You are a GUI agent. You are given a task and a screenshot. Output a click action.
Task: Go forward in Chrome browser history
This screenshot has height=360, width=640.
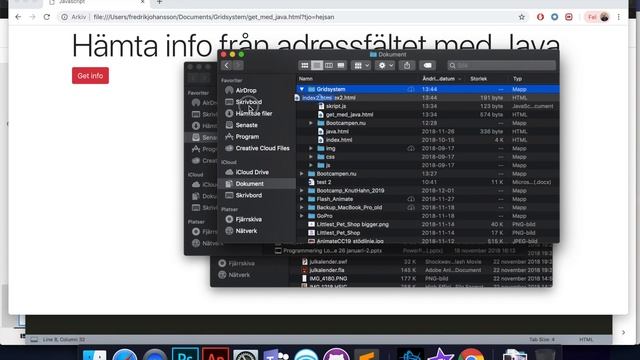pyautogui.click(x=33, y=17)
